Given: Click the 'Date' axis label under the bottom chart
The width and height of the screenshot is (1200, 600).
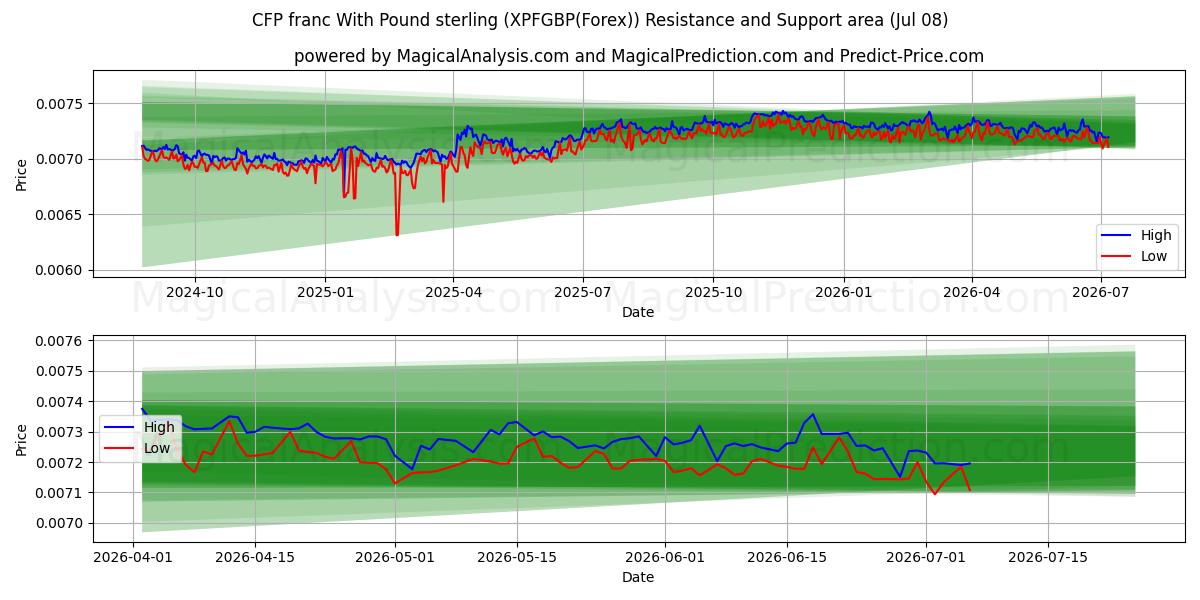Looking at the screenshot, I should pos(638,577).
